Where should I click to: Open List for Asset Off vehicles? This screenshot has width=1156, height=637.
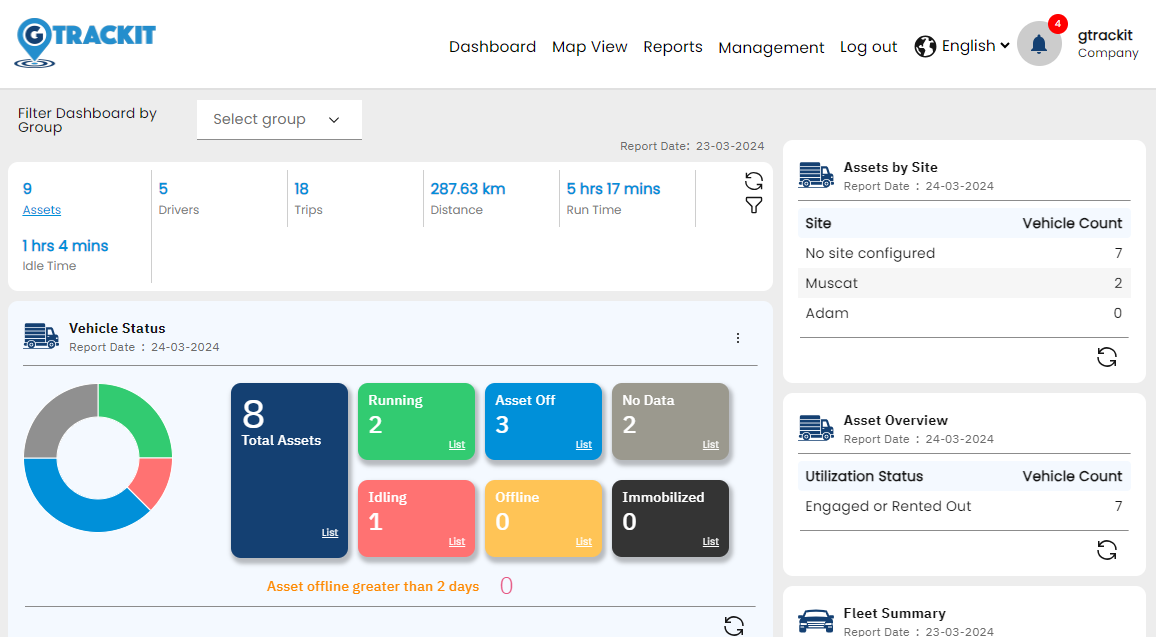coord(583,445)
